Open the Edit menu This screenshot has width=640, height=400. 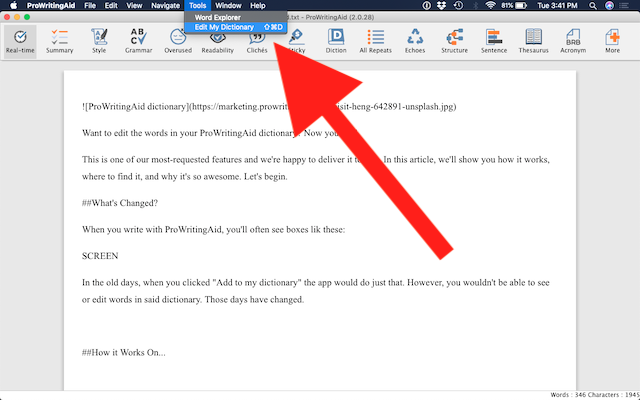(x=111, y=6)
